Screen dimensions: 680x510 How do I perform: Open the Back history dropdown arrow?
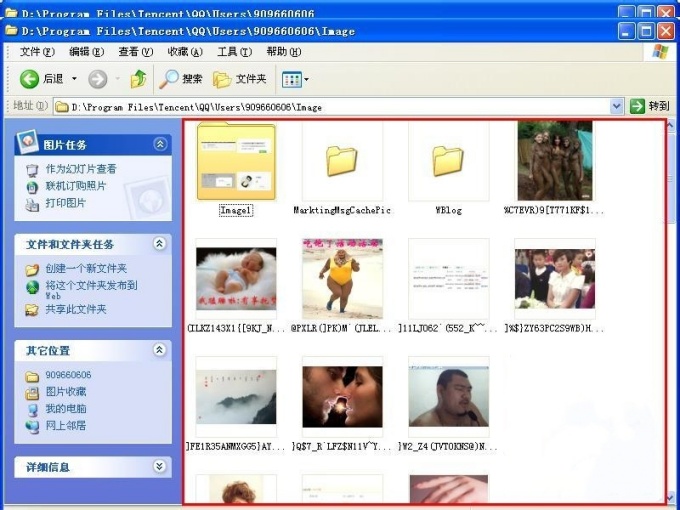74,79
